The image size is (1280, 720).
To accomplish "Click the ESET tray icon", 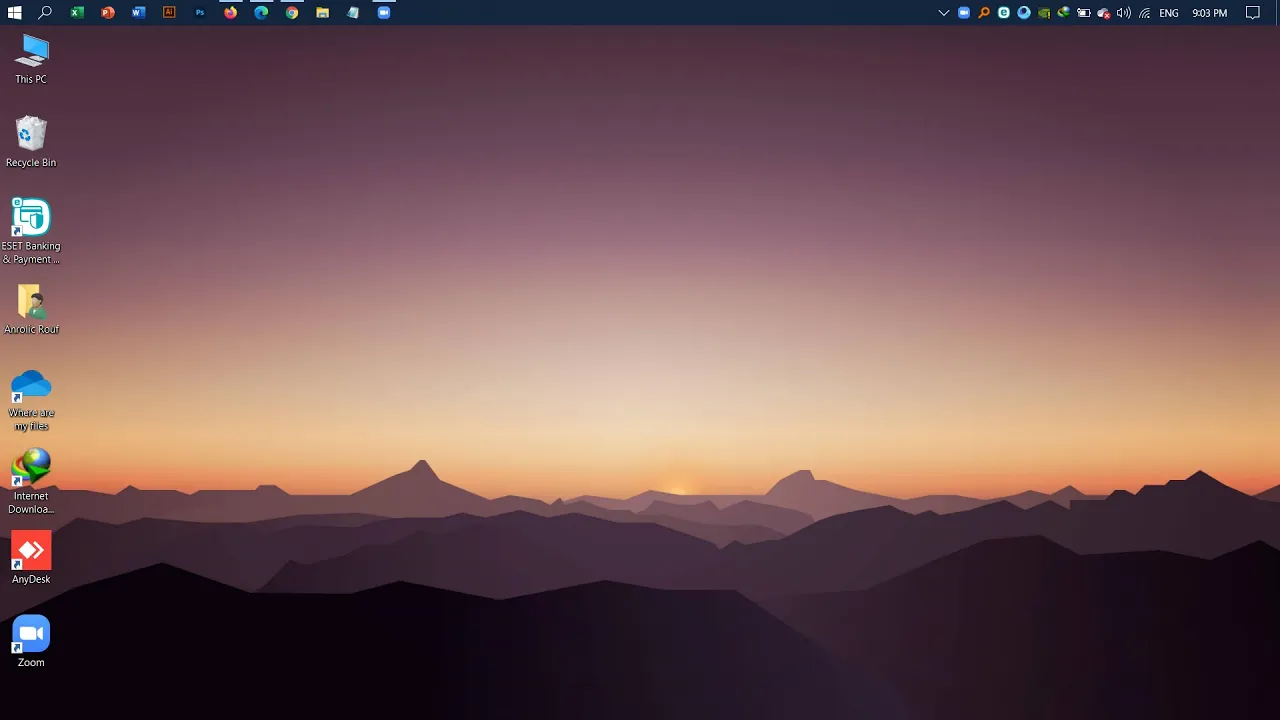I will pos(1004,13).
